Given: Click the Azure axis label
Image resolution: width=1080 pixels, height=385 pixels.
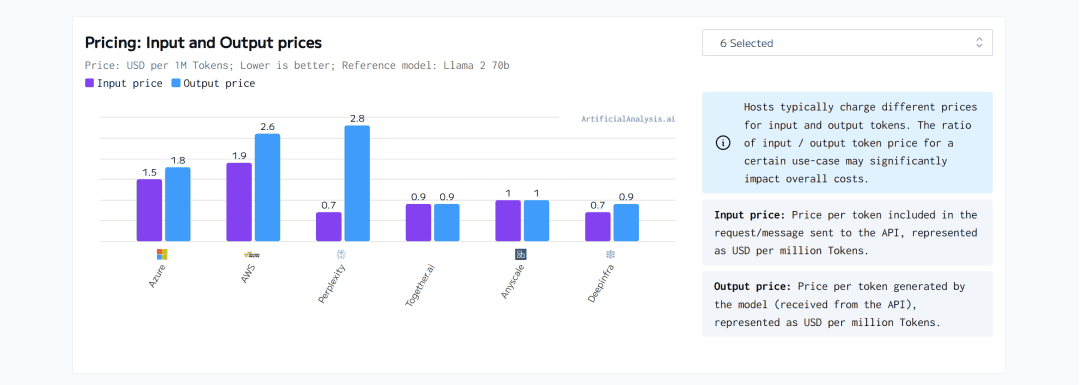Looking at the screenshot, I should click(x=158, y=275).
